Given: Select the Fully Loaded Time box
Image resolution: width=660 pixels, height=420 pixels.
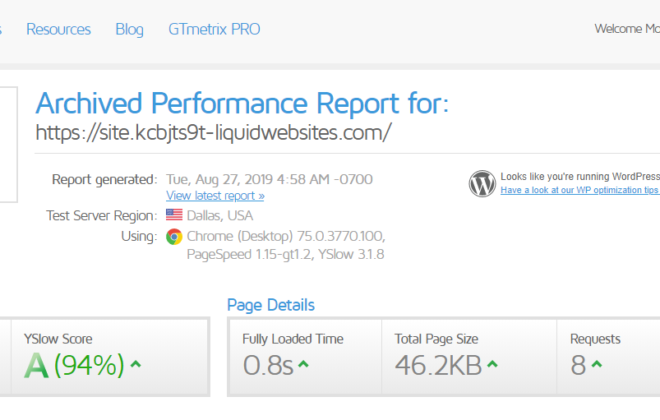Looking at the screenshot, I should (305, 357).
